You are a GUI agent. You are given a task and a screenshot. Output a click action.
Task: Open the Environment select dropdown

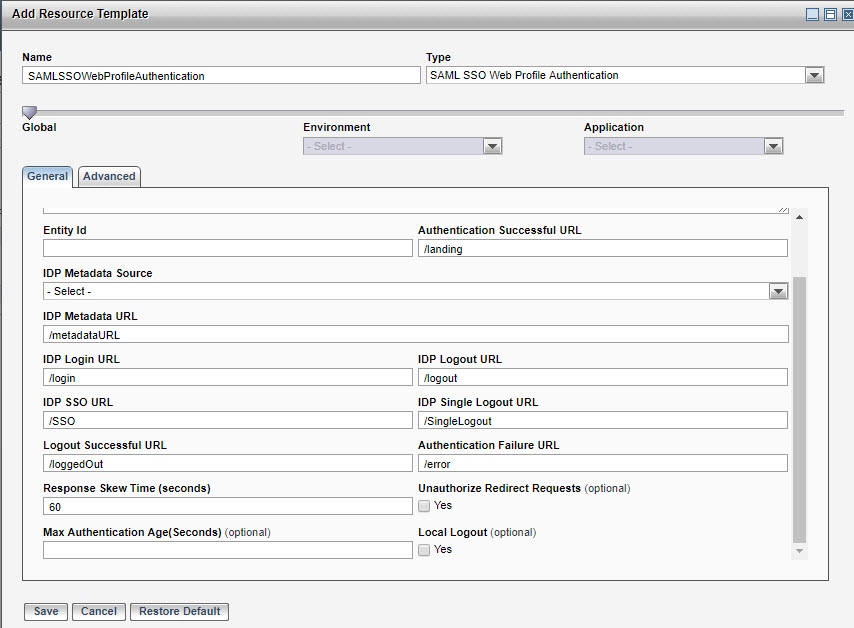[492, 146]
